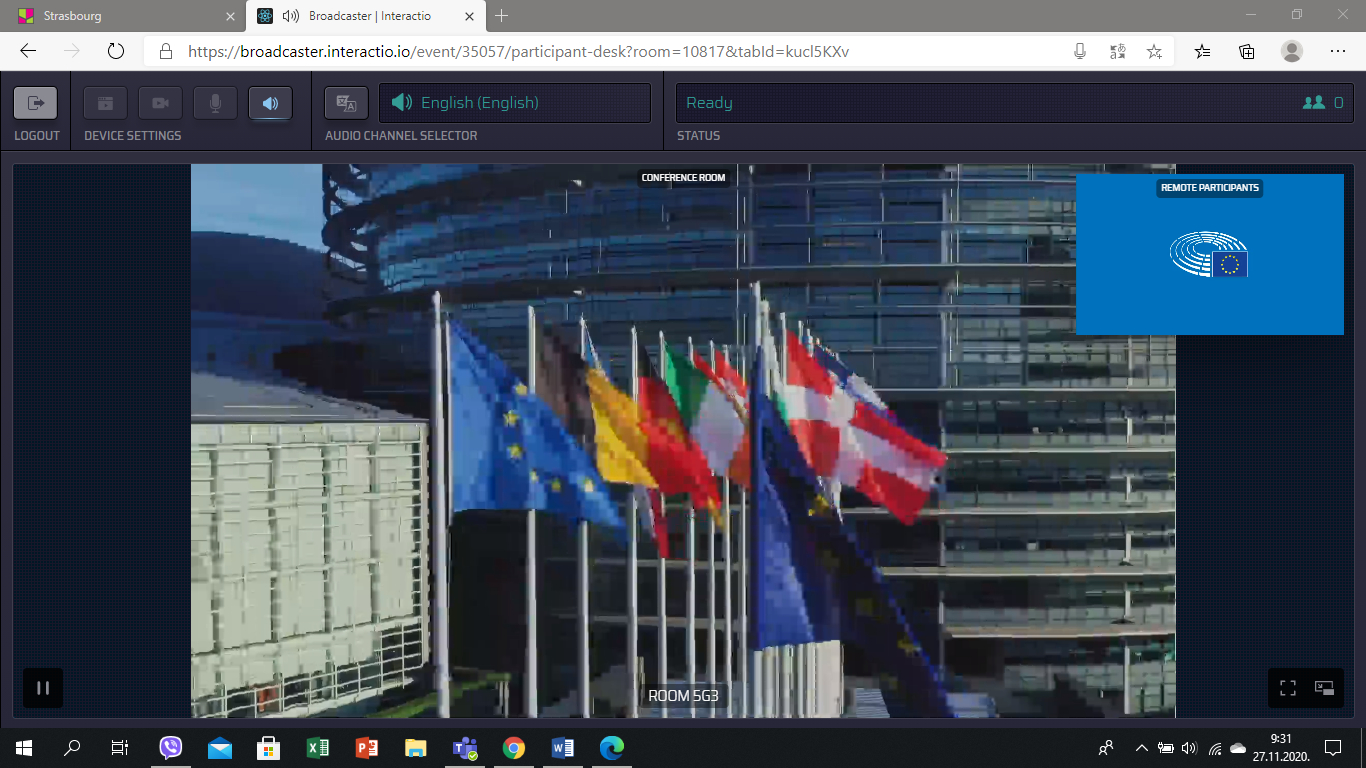This screenshot has width=1366, height=768.
Task: Open PowerPoint from the taskbar
Action: pos(367,747)
